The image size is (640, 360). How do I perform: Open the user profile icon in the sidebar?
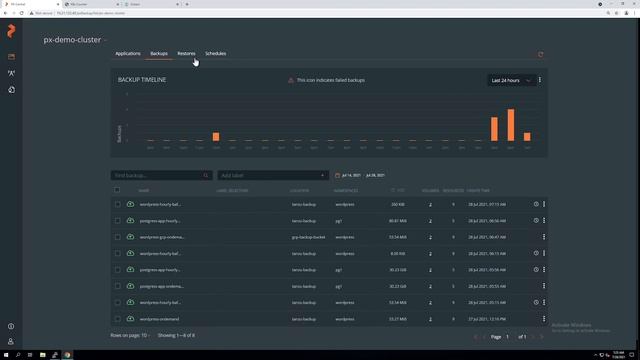(11, 342)
